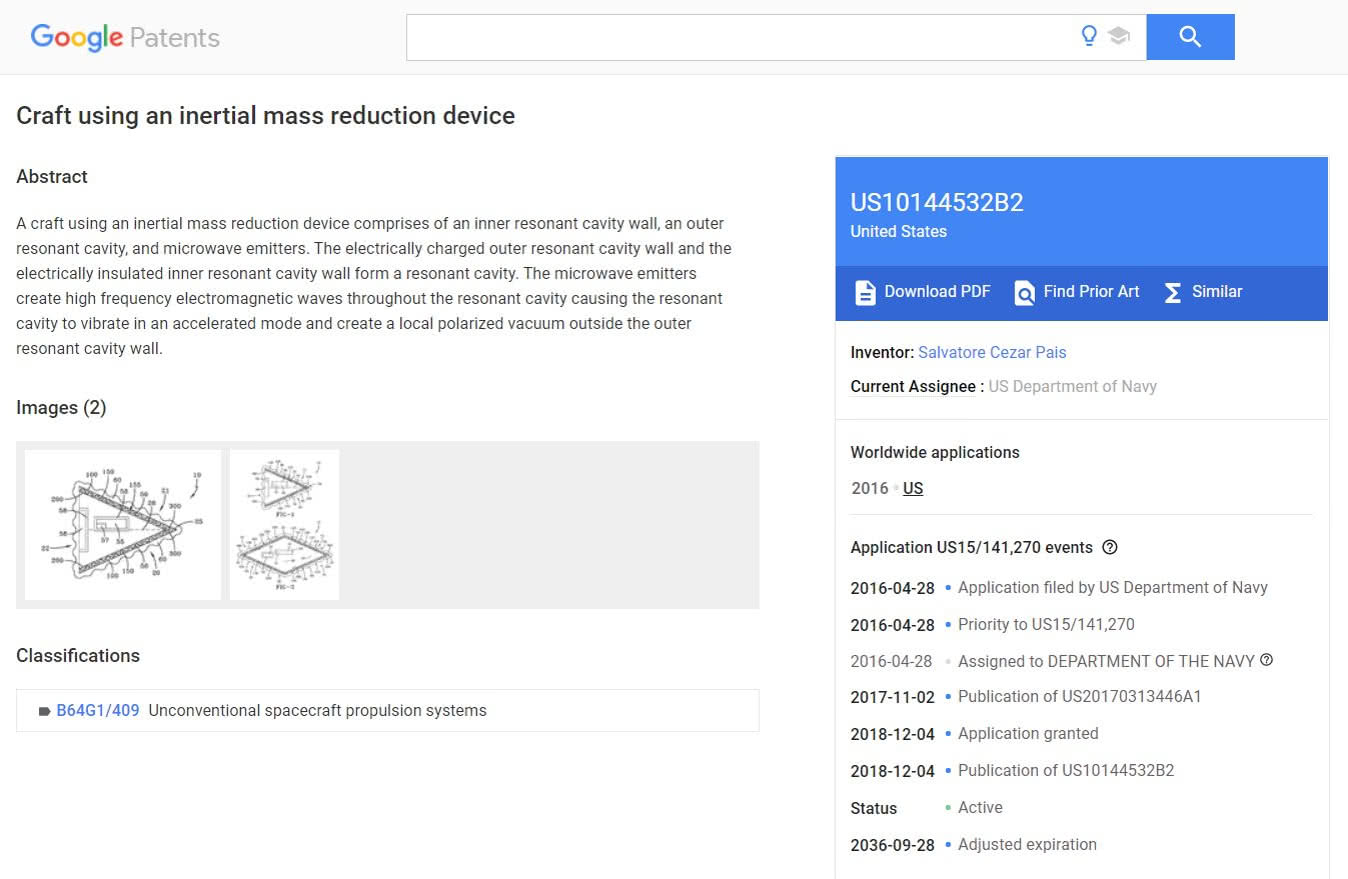Open the Google Patents logo homepage
This screenshot has width=1348, height=879.
click(x=125, y=38)
